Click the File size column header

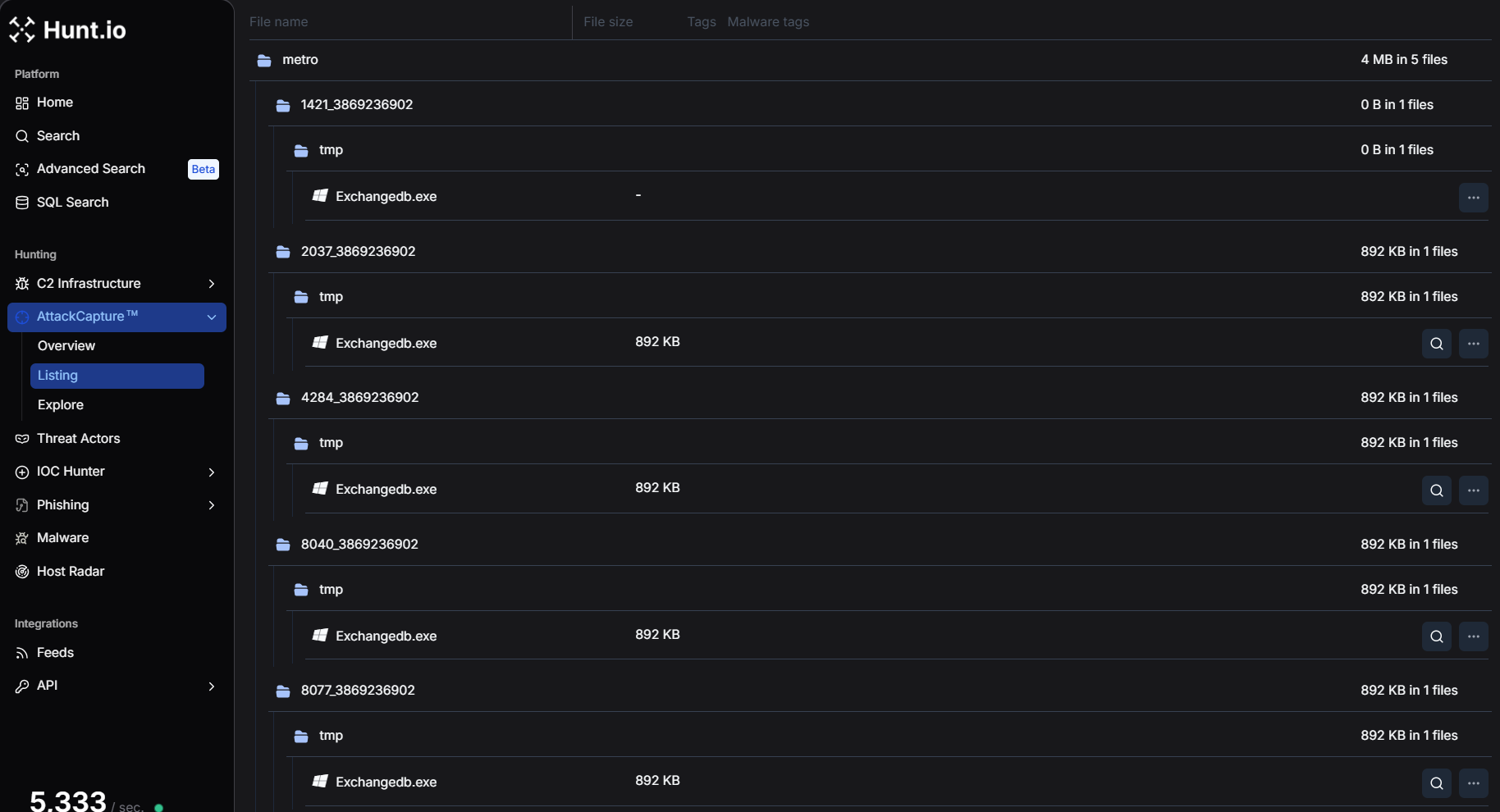click(x=608, y=22)
